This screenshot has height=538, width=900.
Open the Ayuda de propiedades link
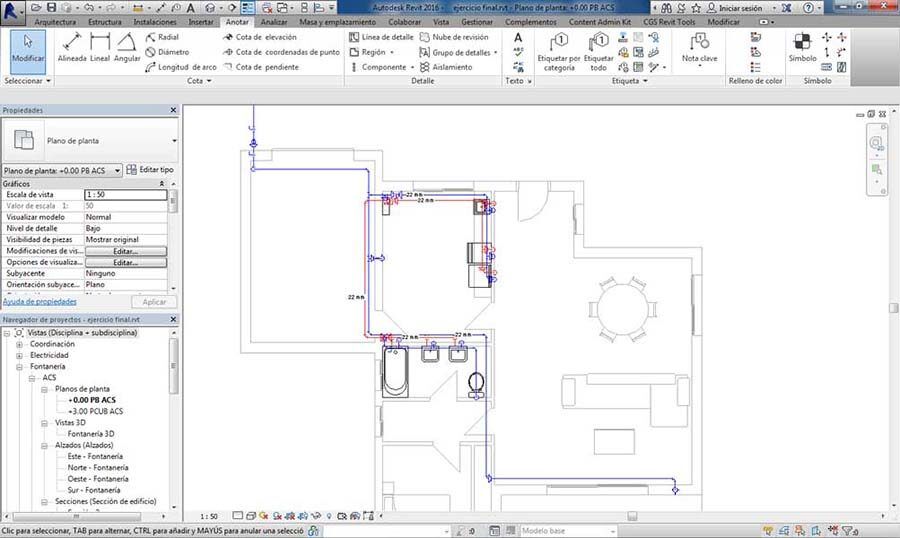(x=40, y=301)
